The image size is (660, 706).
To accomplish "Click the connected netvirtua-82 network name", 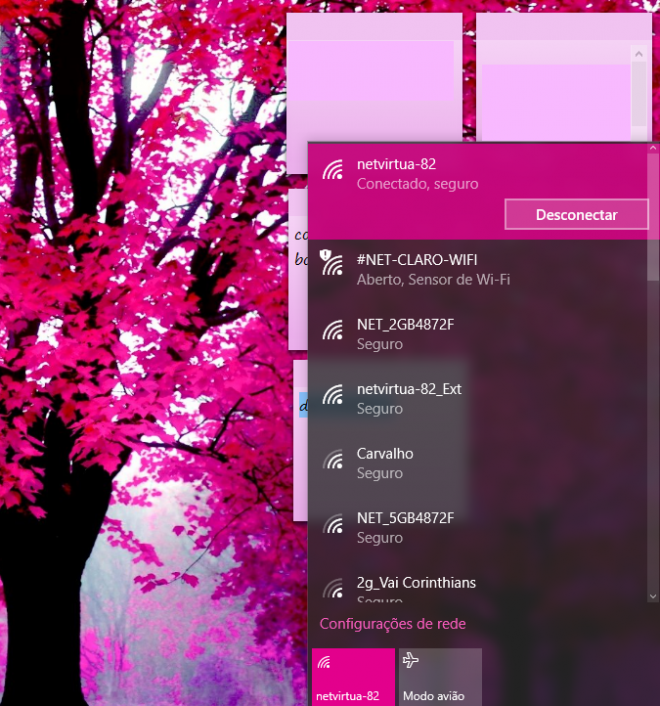I will pos(396,164).
